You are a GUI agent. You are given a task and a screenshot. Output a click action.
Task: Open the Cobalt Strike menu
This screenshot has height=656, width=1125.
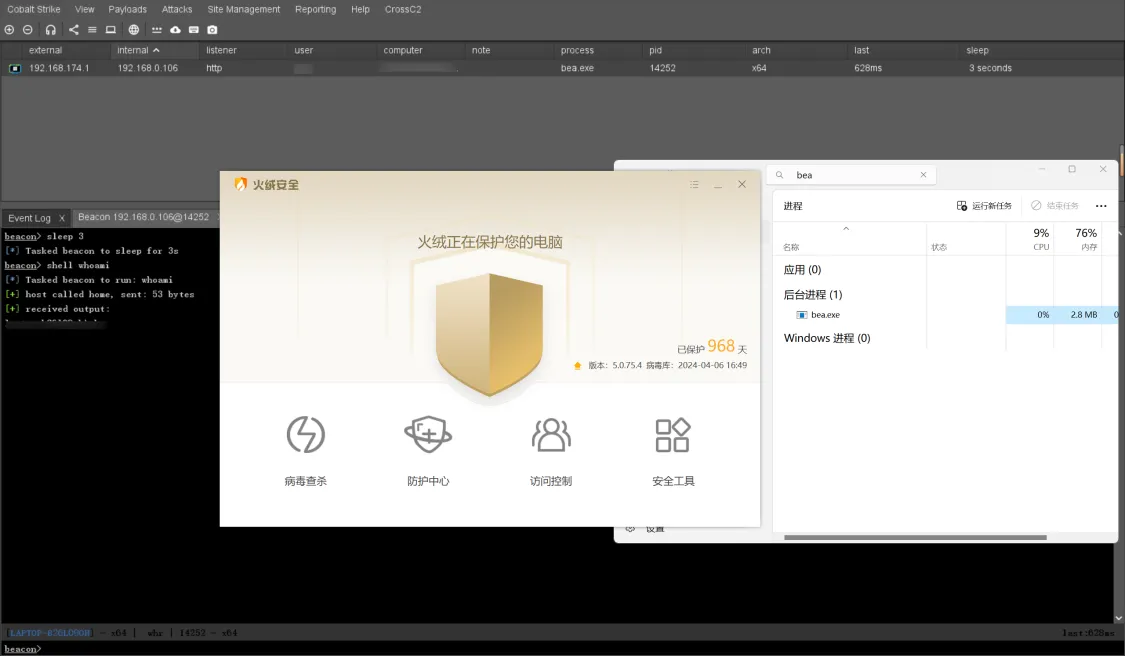[34, 9]
